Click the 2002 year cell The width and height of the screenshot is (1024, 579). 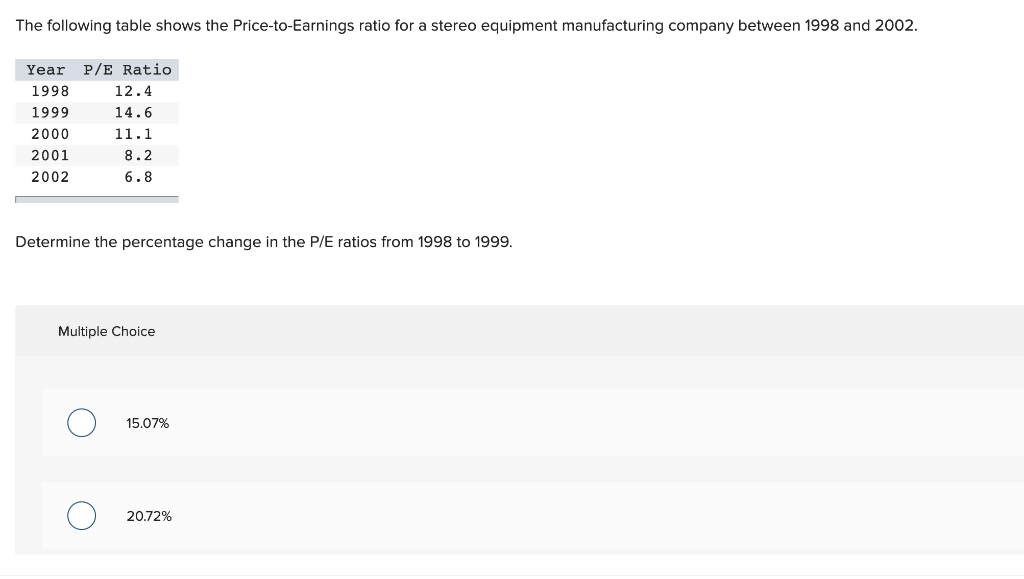(50, 177)
